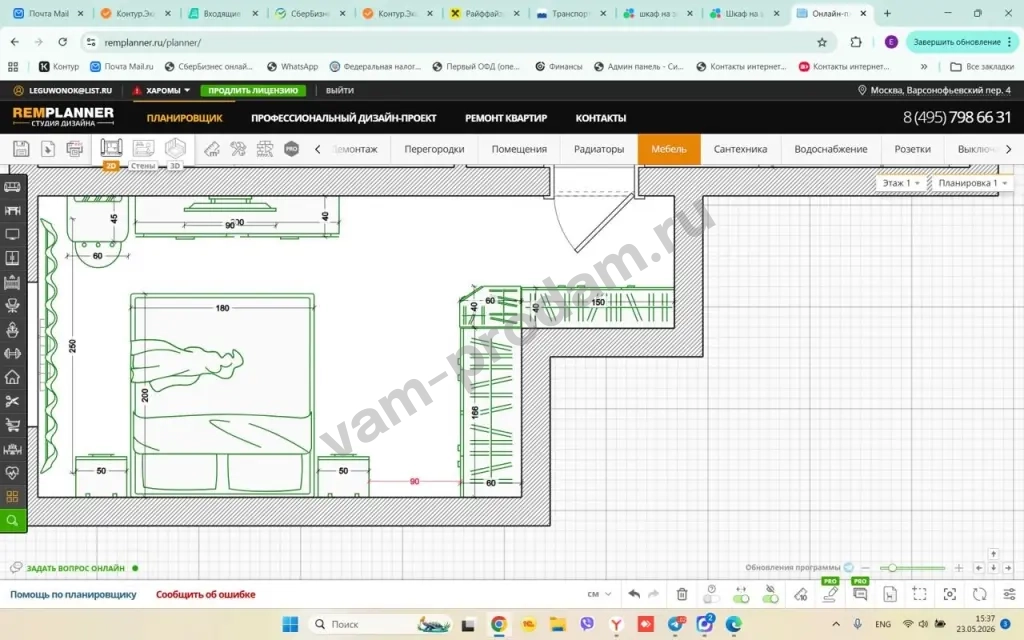Image resolution: width=1024 pixels, height=640 pixels.
Task: Open ПРОФЕССИОНАЛЬНЫЙ ДИЗАЙН-ПРОЕКТ menu link
Action: [x=344, y=118]
